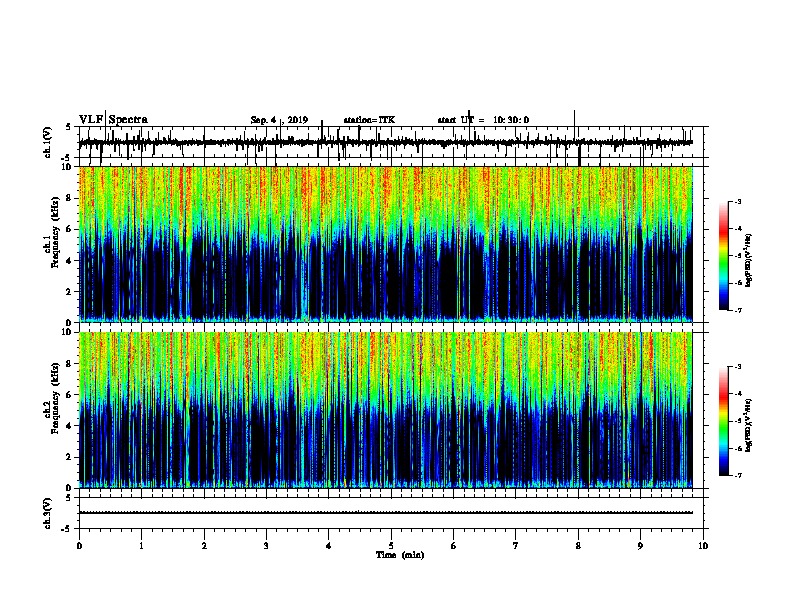
Task: Click the "VLF Spectra" title text
Action: (113, 120)
